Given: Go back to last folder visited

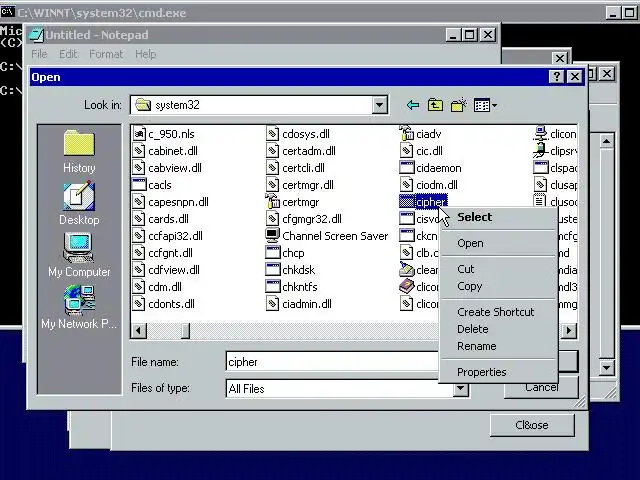Looking at the screenshot, I should [413, 105].
